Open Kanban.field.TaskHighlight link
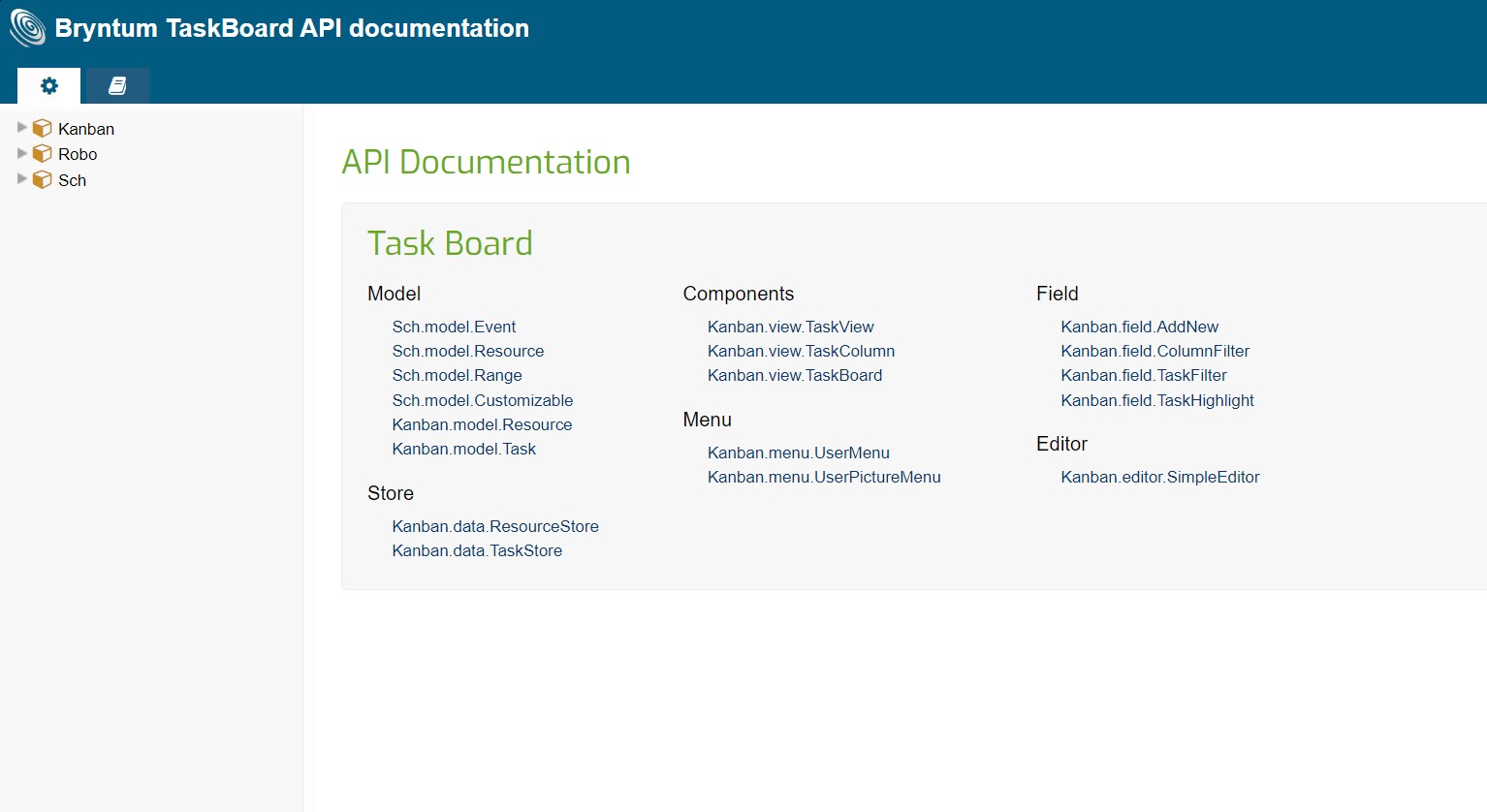Image resolution: width=1487 pixels, height=812 pixels. pyautogui.click(x=1157, y=400)
